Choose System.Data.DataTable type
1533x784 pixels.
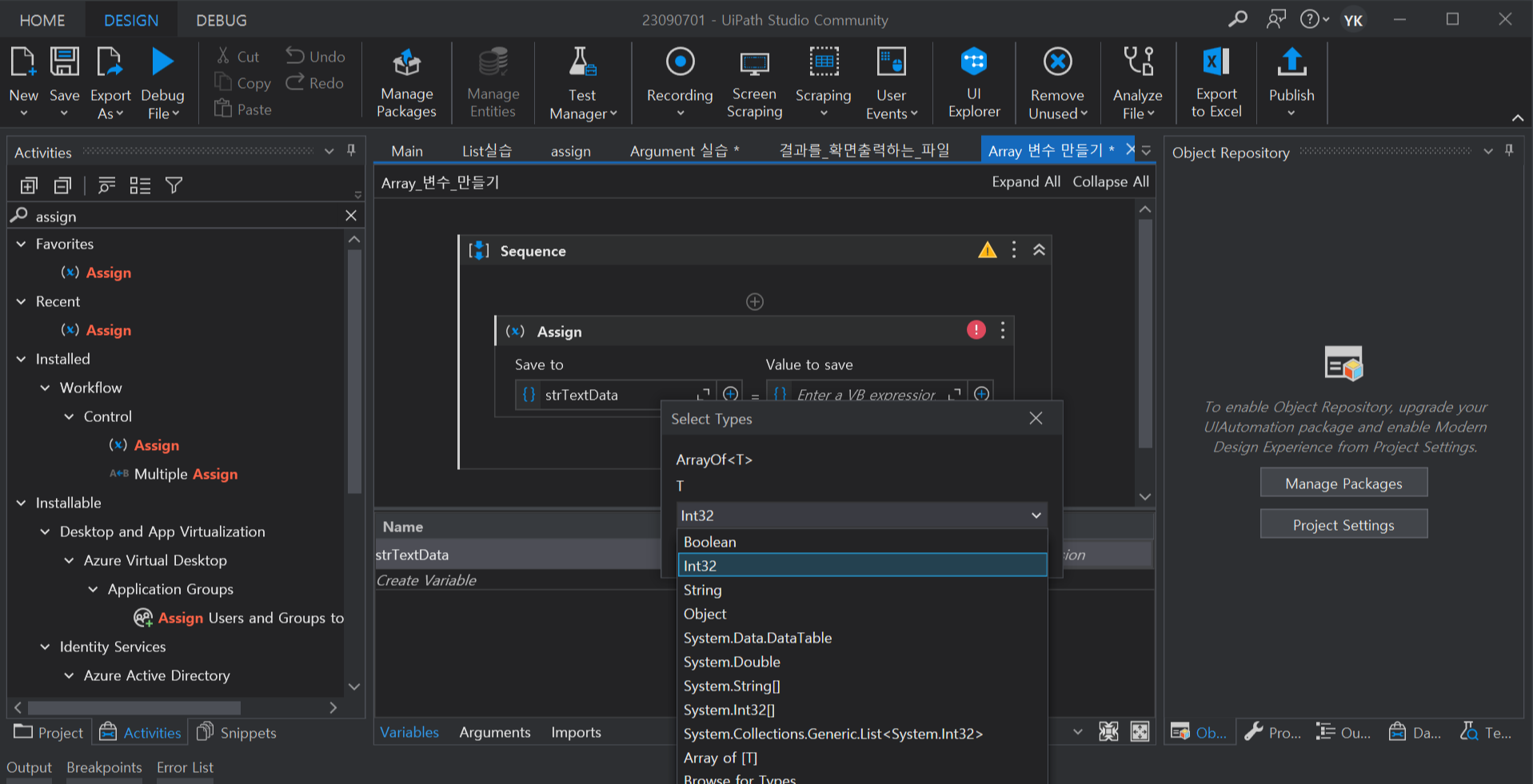point(862,638)
